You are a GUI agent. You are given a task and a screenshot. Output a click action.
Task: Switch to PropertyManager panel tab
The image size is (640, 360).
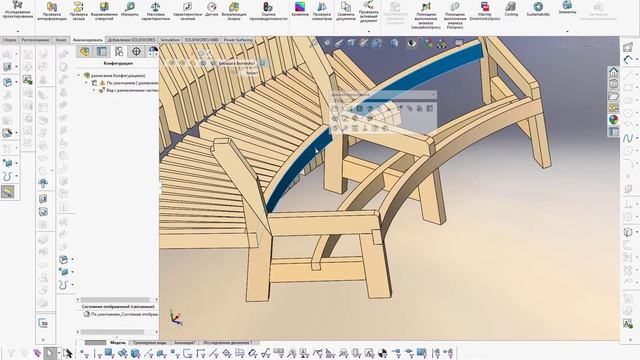[102, 51]
